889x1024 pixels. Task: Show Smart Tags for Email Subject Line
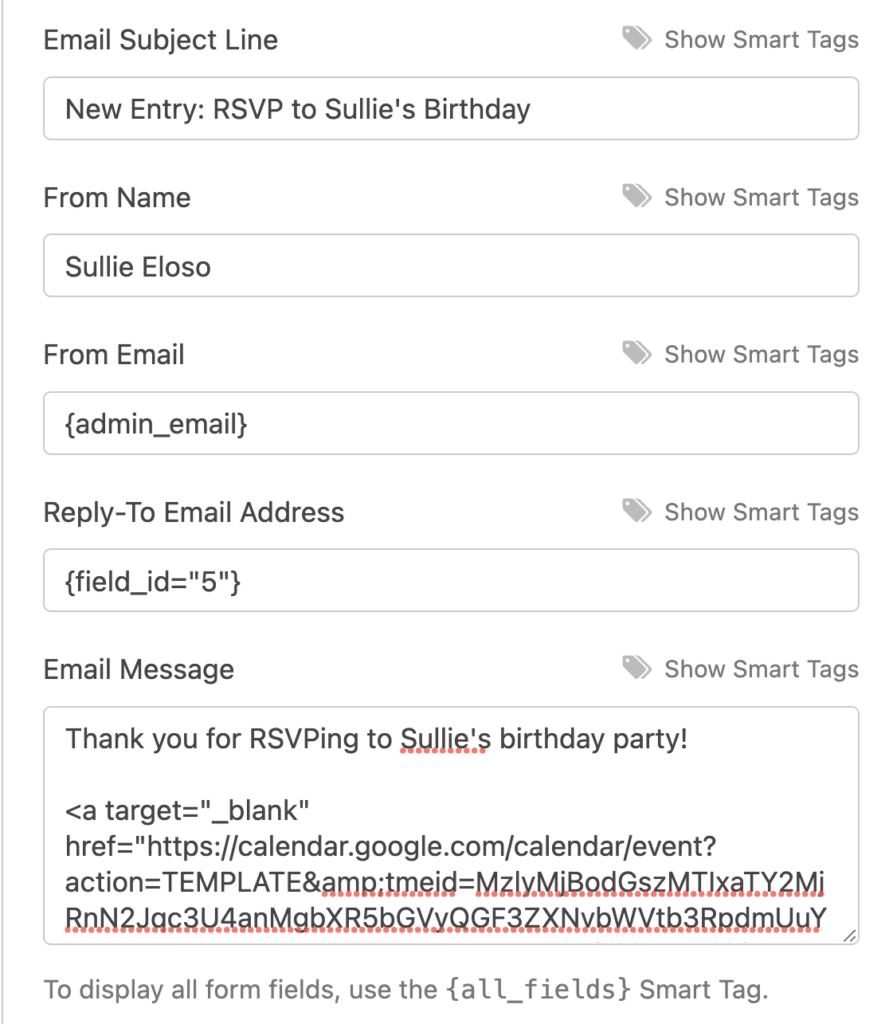click(761, 39)
